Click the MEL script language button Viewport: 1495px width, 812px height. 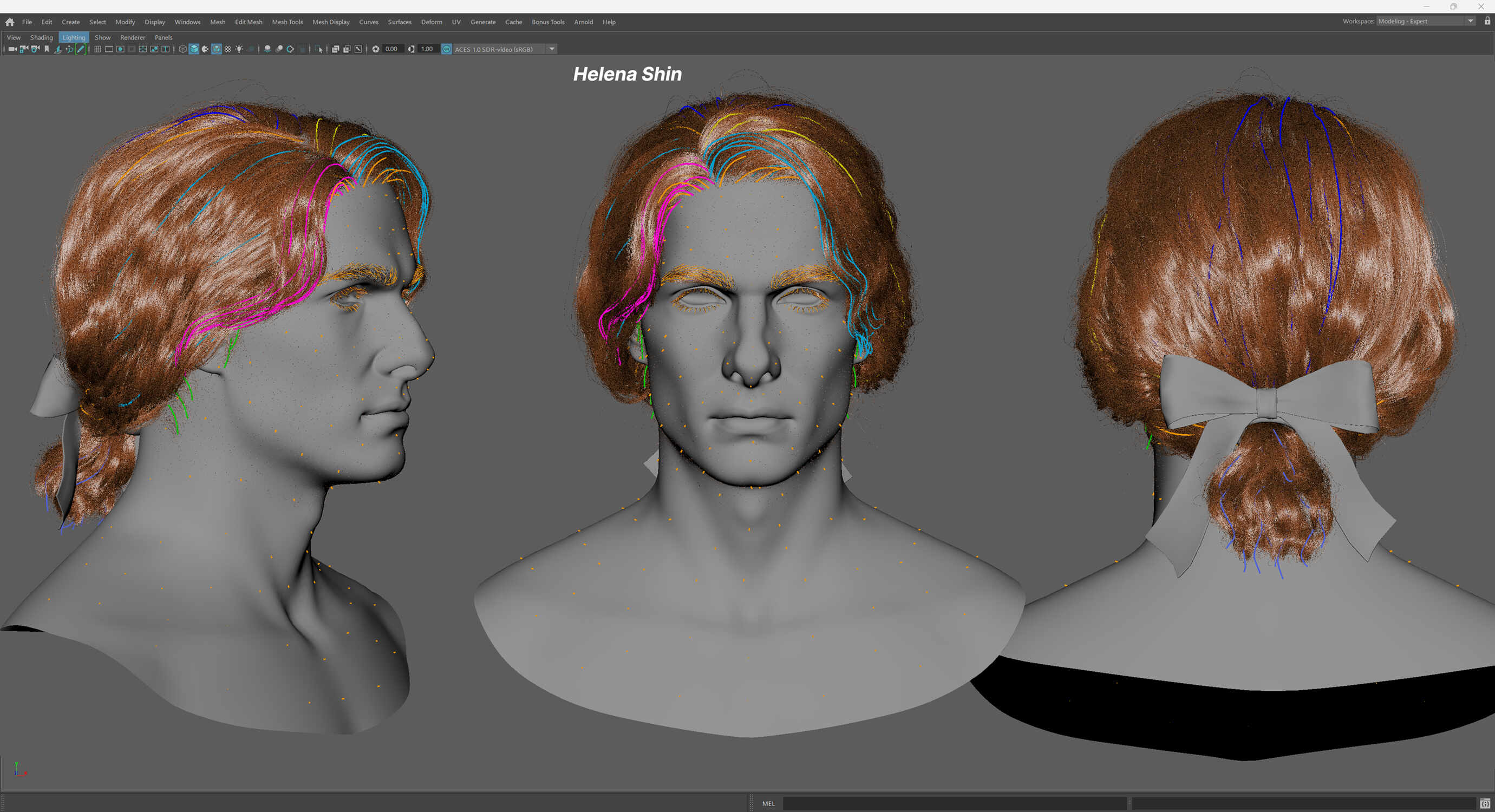(x=768, y=803)
